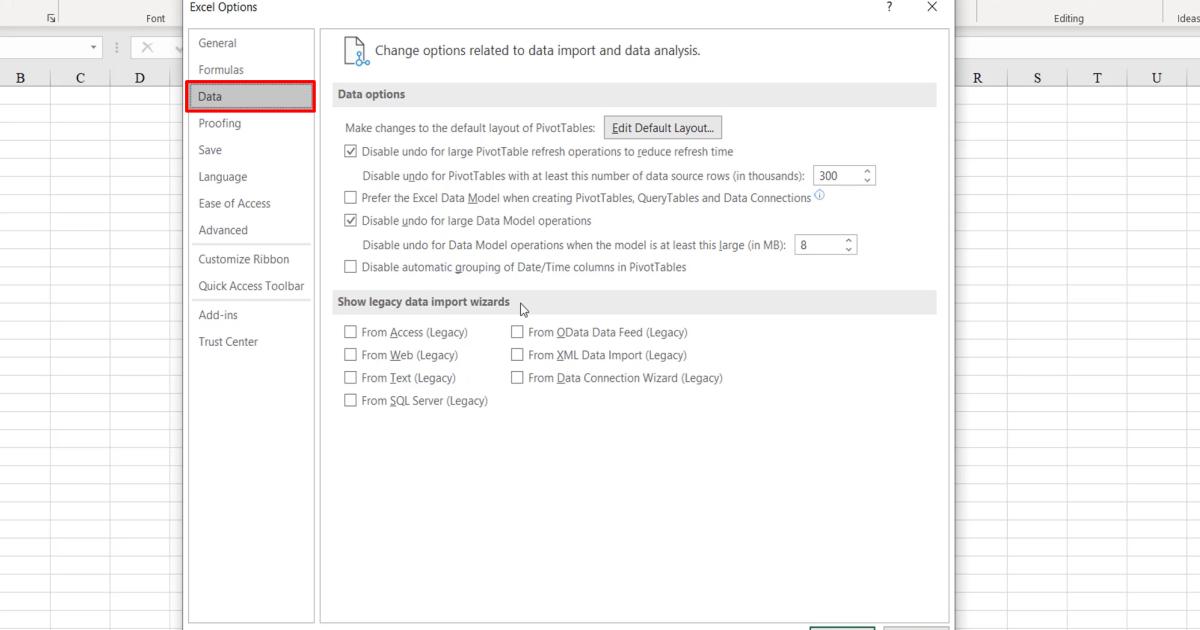
Task: Uncheck Disable undo for large Data Model operations
Action: tap(351, 220)
